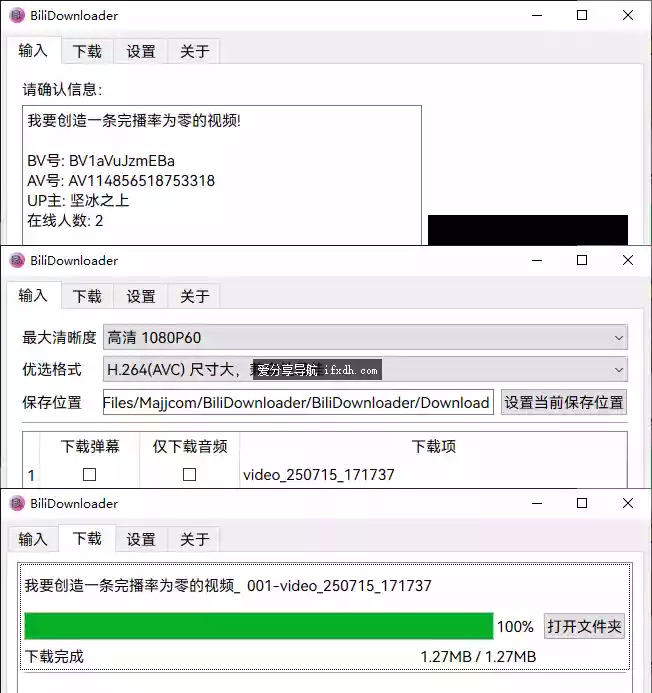
Task: Select the video_250715_171737 download item
Action: [x=319, y=475]
